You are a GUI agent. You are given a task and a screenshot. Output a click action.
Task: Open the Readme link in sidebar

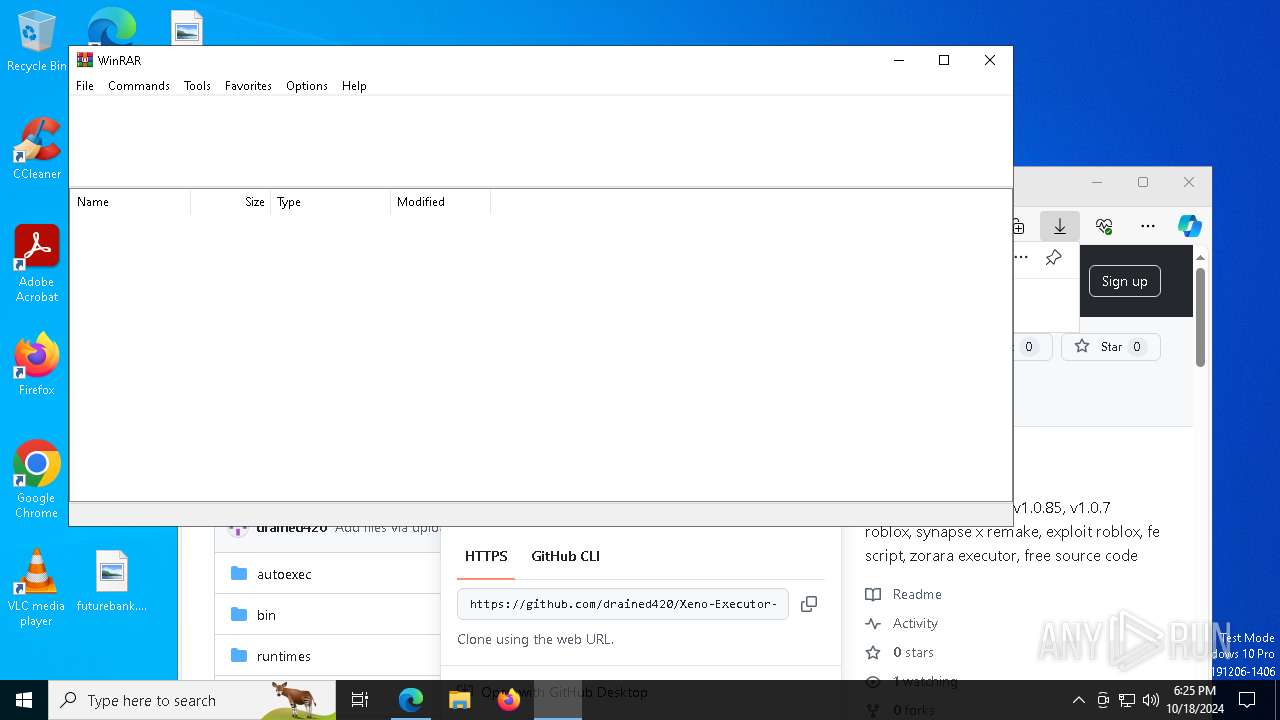(917, 594)
